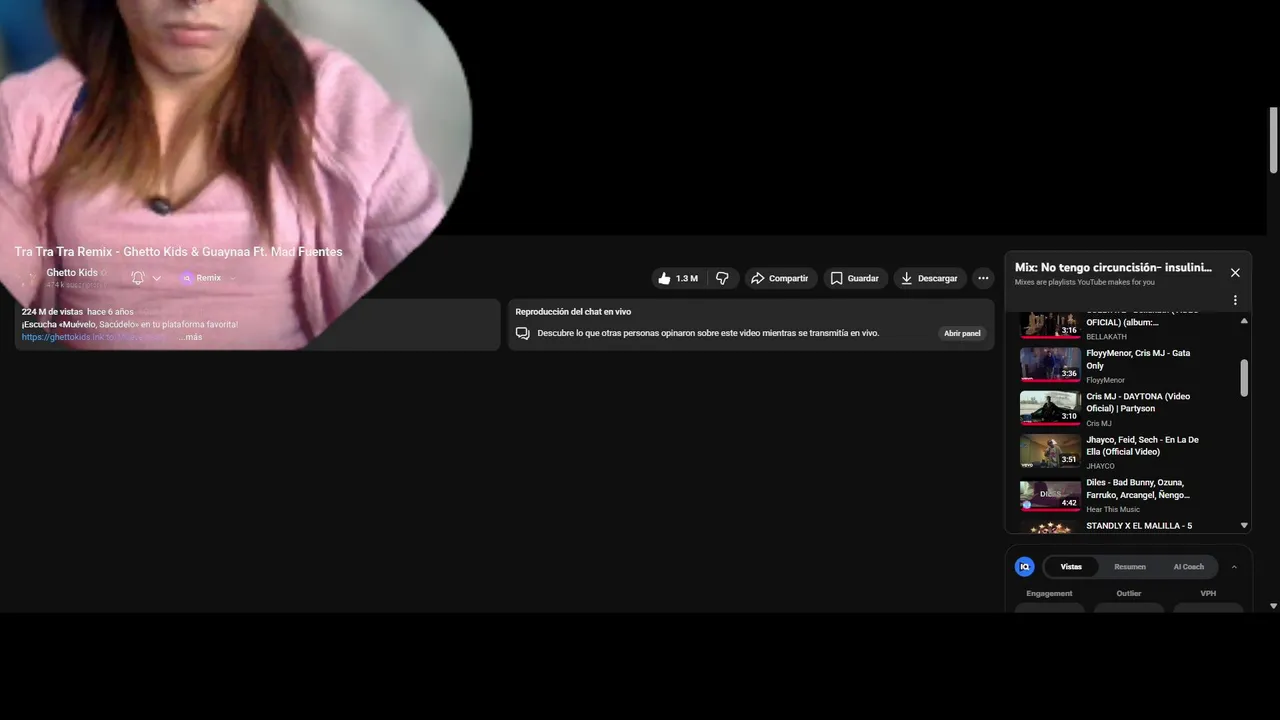Switch to the AI Coach tab

[1188, 567]
